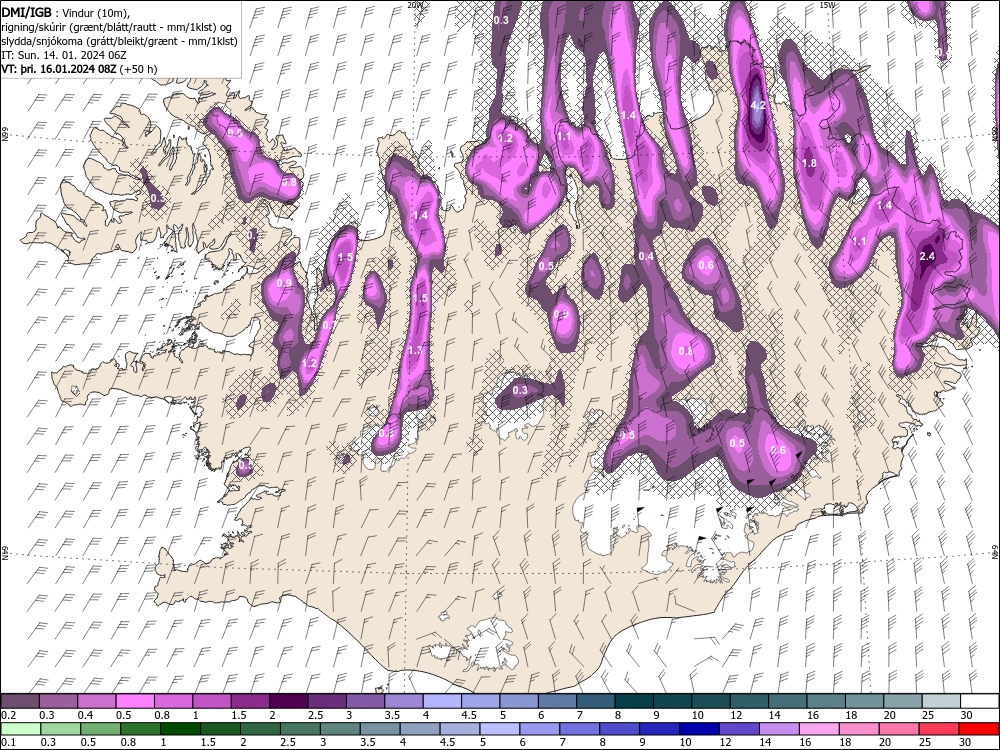1000x750 pixels.
Task: Click the 3.5 label in the bottom legend row
Action: click(x=367, y=742)
